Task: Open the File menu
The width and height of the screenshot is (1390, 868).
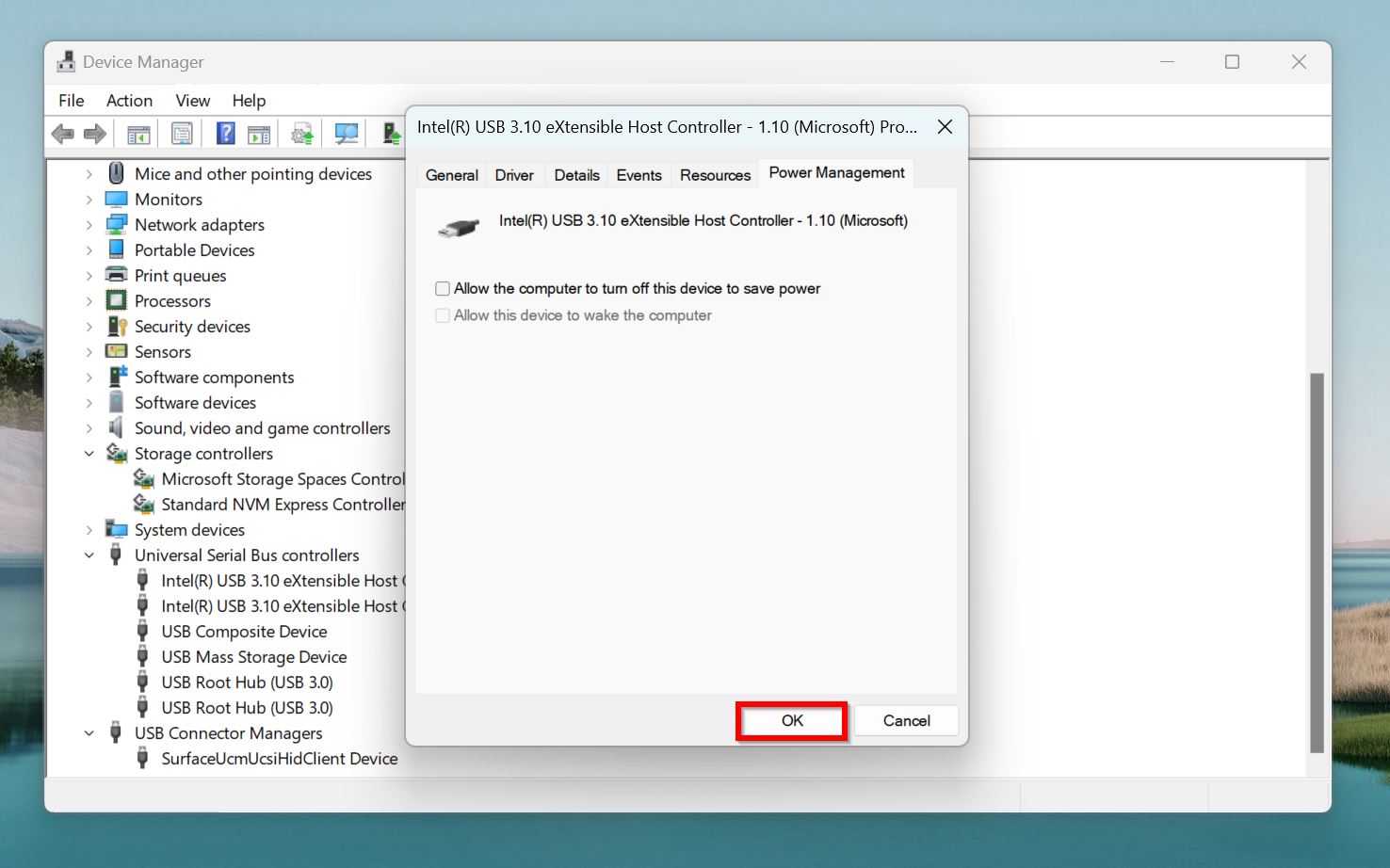Action: pos(72,101)
